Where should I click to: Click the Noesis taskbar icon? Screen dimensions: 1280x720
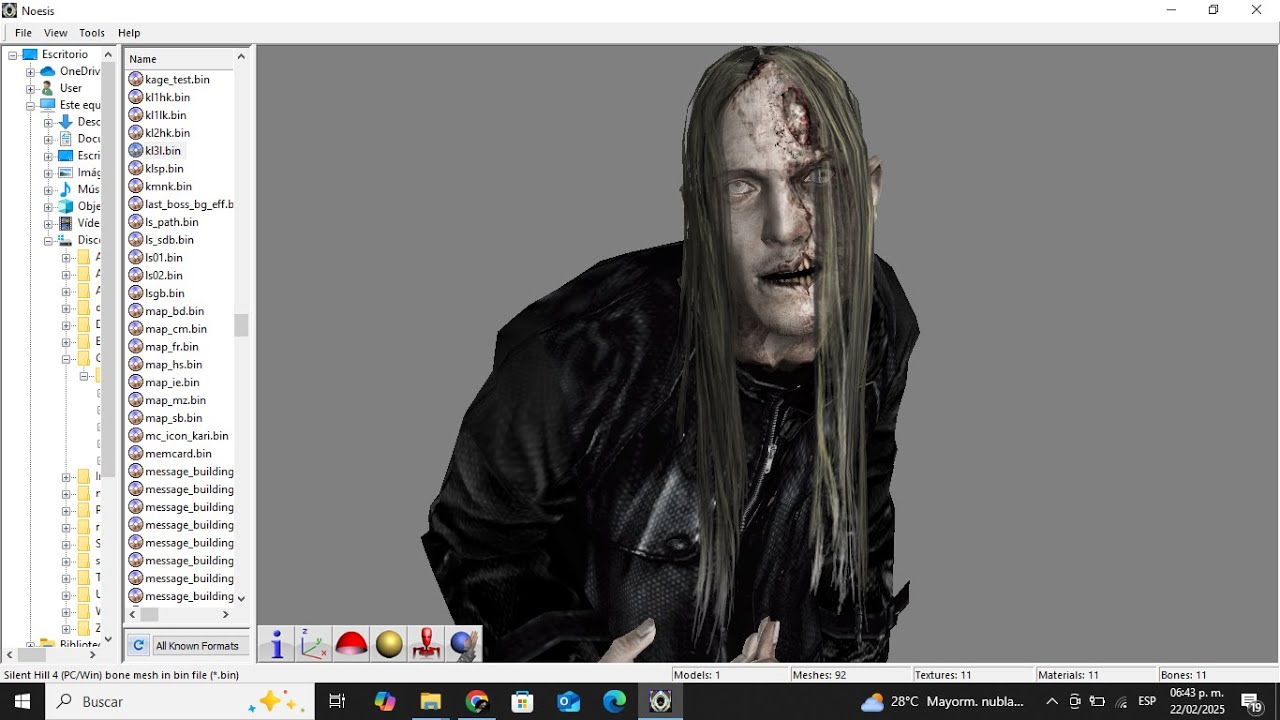(x=660, y=702)
